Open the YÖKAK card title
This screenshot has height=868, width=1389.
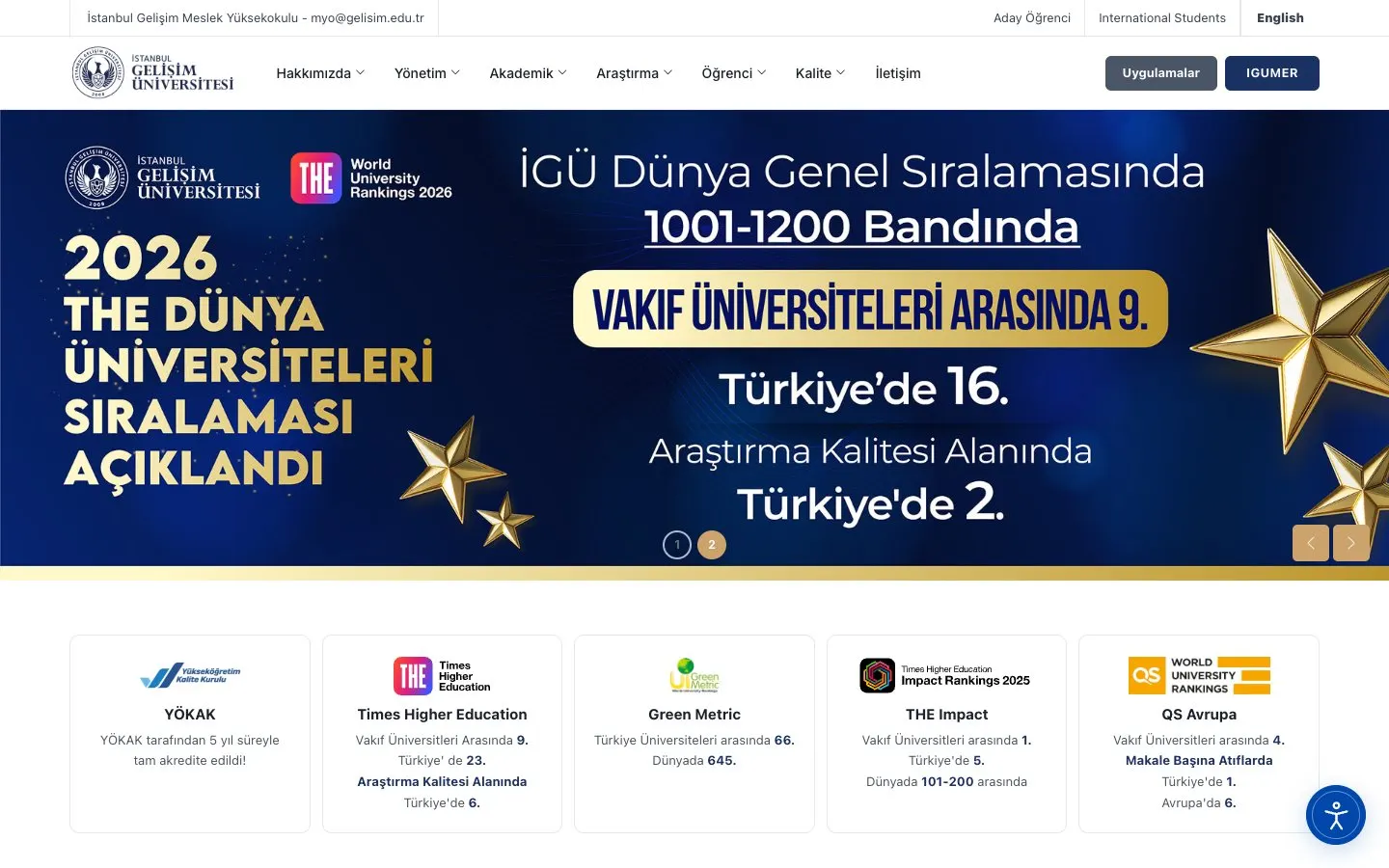pyautogui.click(x=190, y=715)
